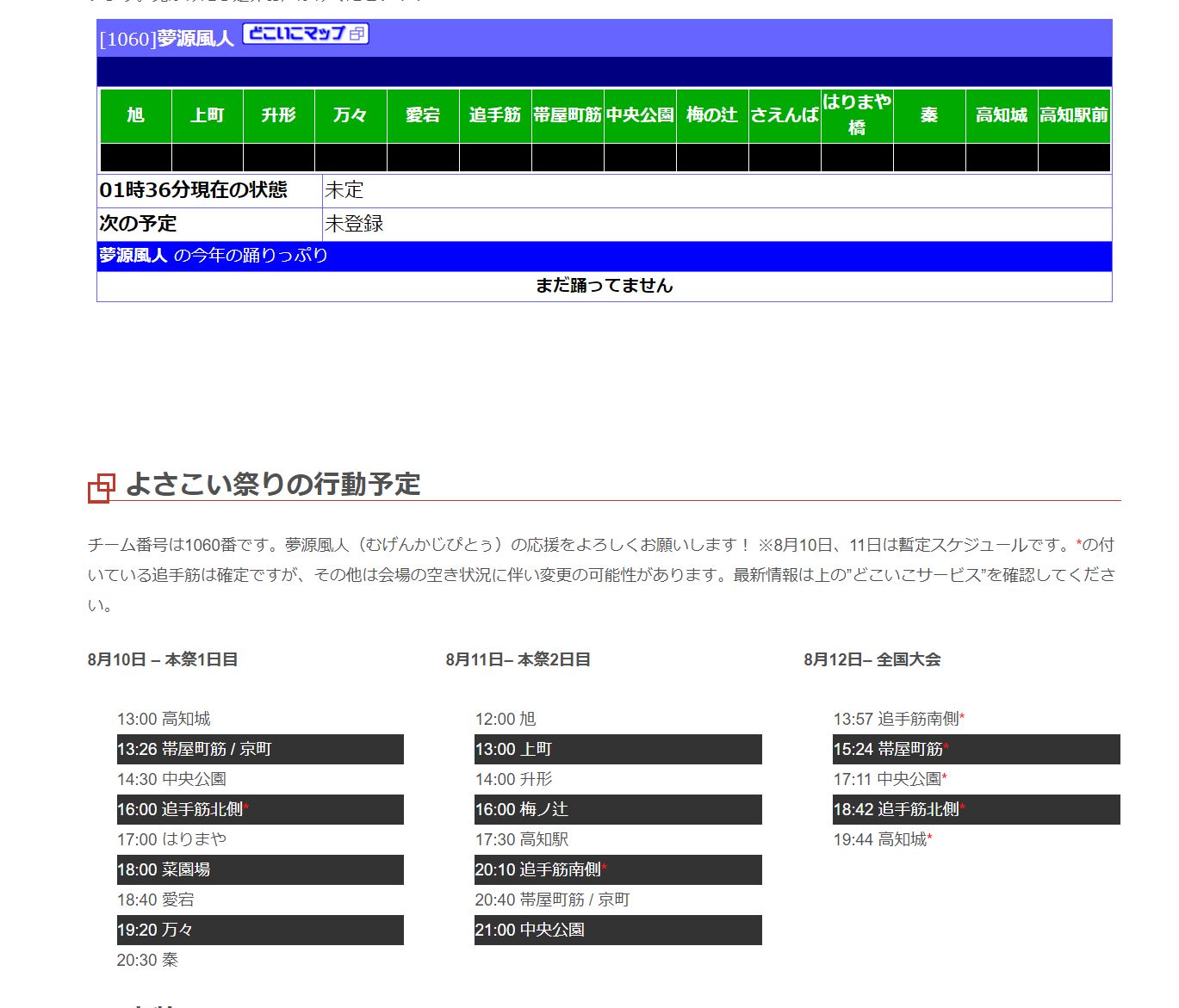
Task: Click the 8月12日– 全国大会 heading
Action: click(872, 660)
